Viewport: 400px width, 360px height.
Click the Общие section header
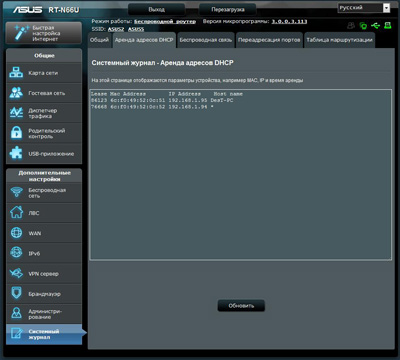pyautogui.click(x=44, y=55)
